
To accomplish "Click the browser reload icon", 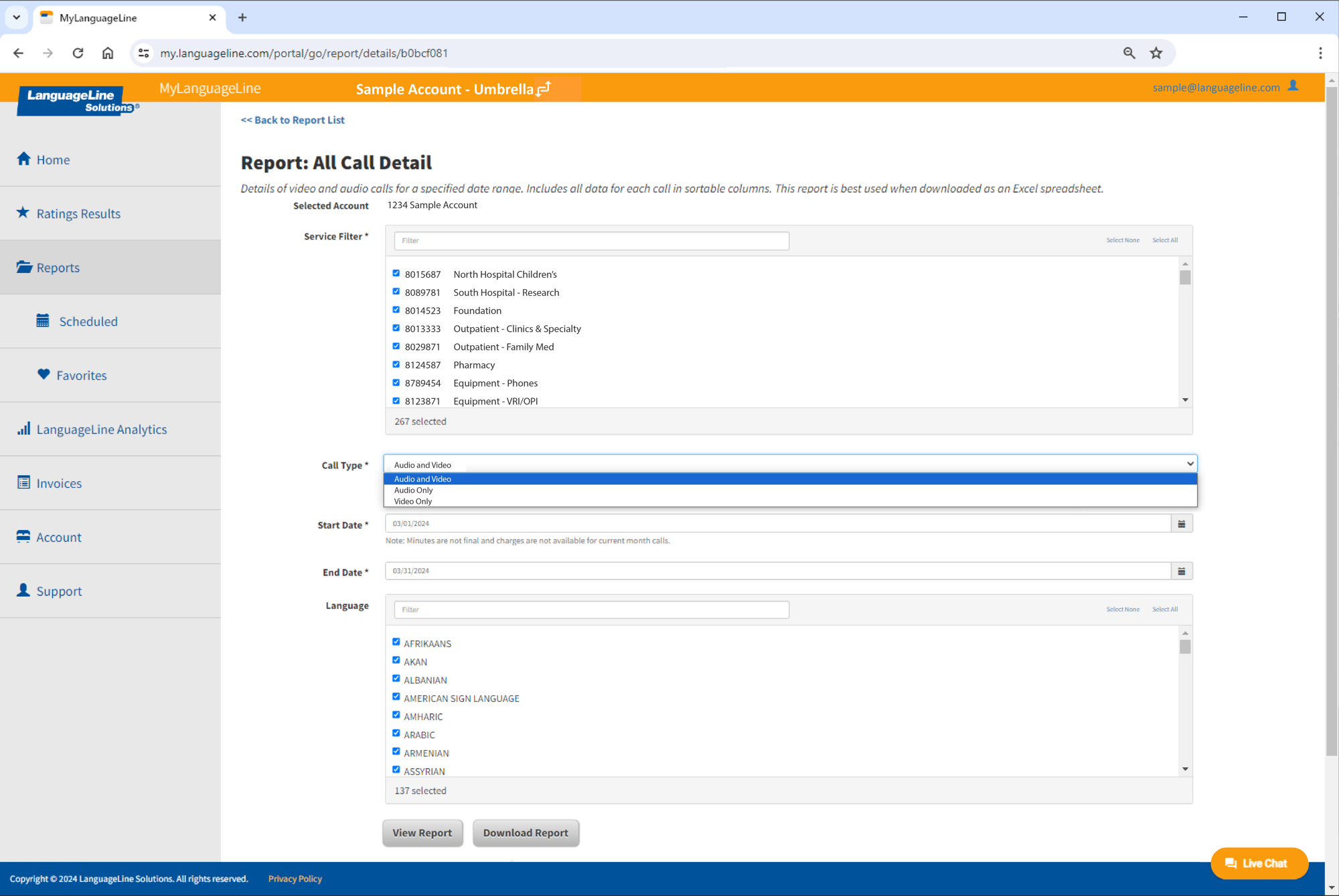I will 78,54.
